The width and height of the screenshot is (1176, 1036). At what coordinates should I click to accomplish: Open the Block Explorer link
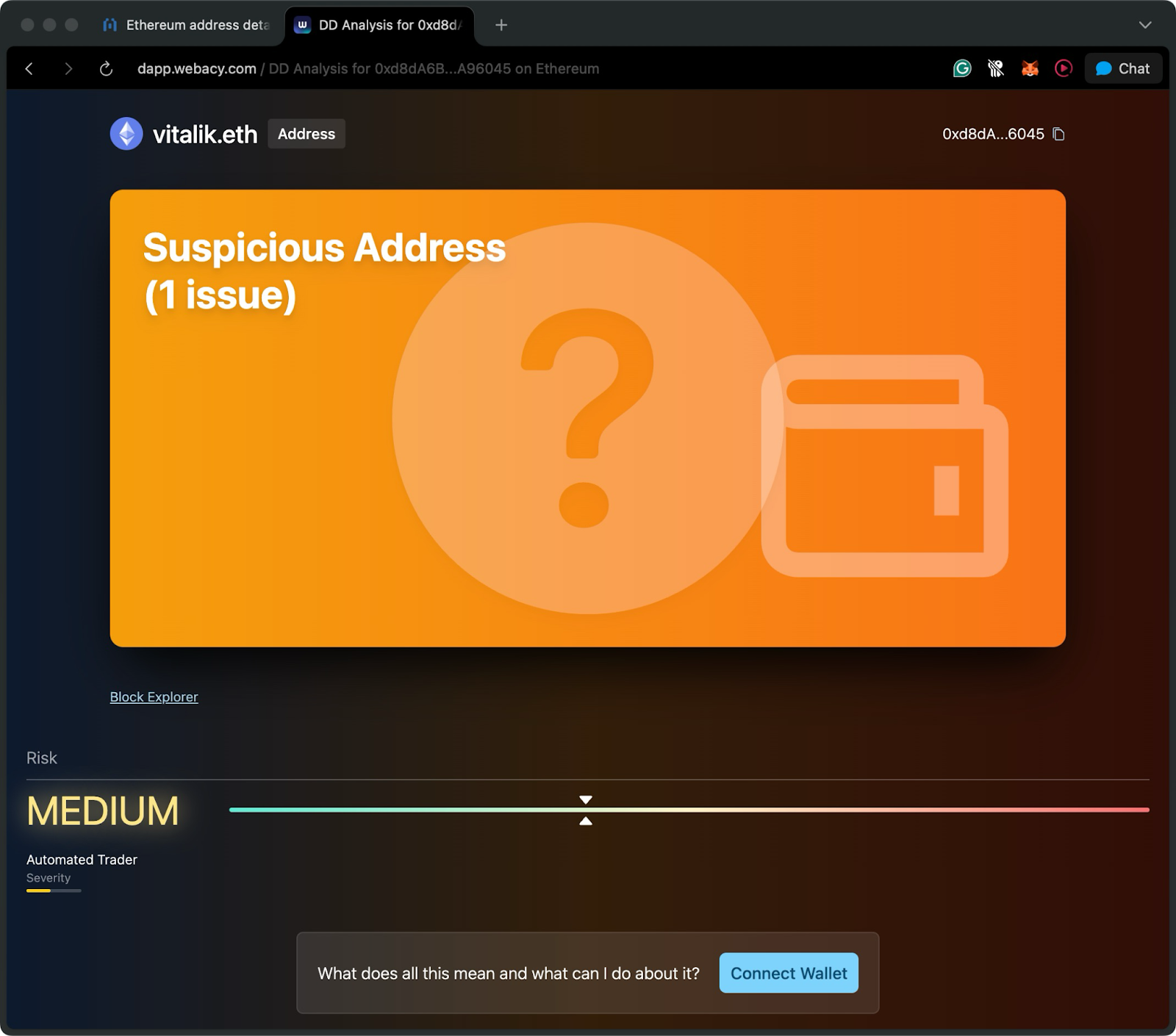tap(154, 697)
